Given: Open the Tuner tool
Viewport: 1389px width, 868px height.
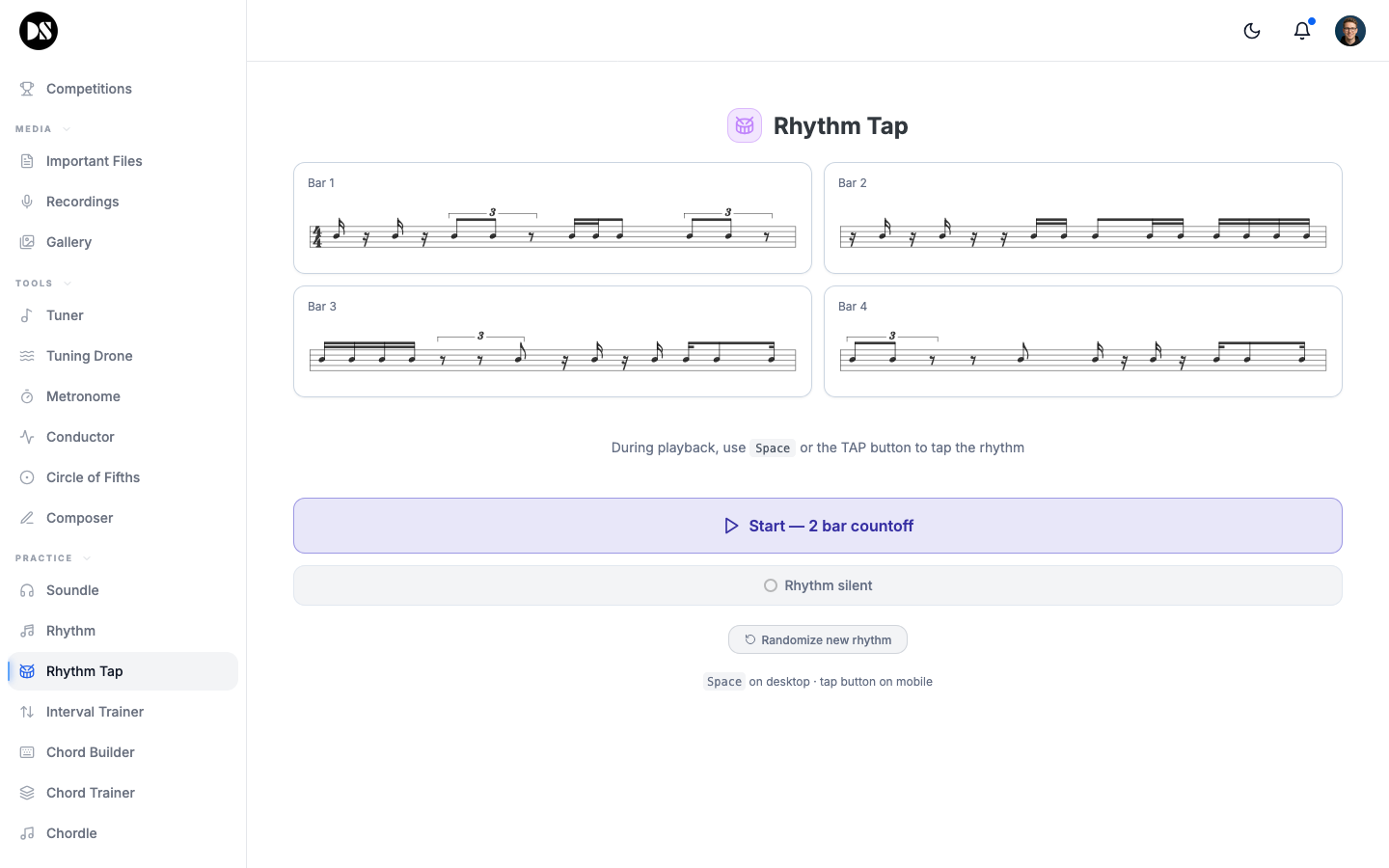Looking at the screenshot, I should point(65,315).
